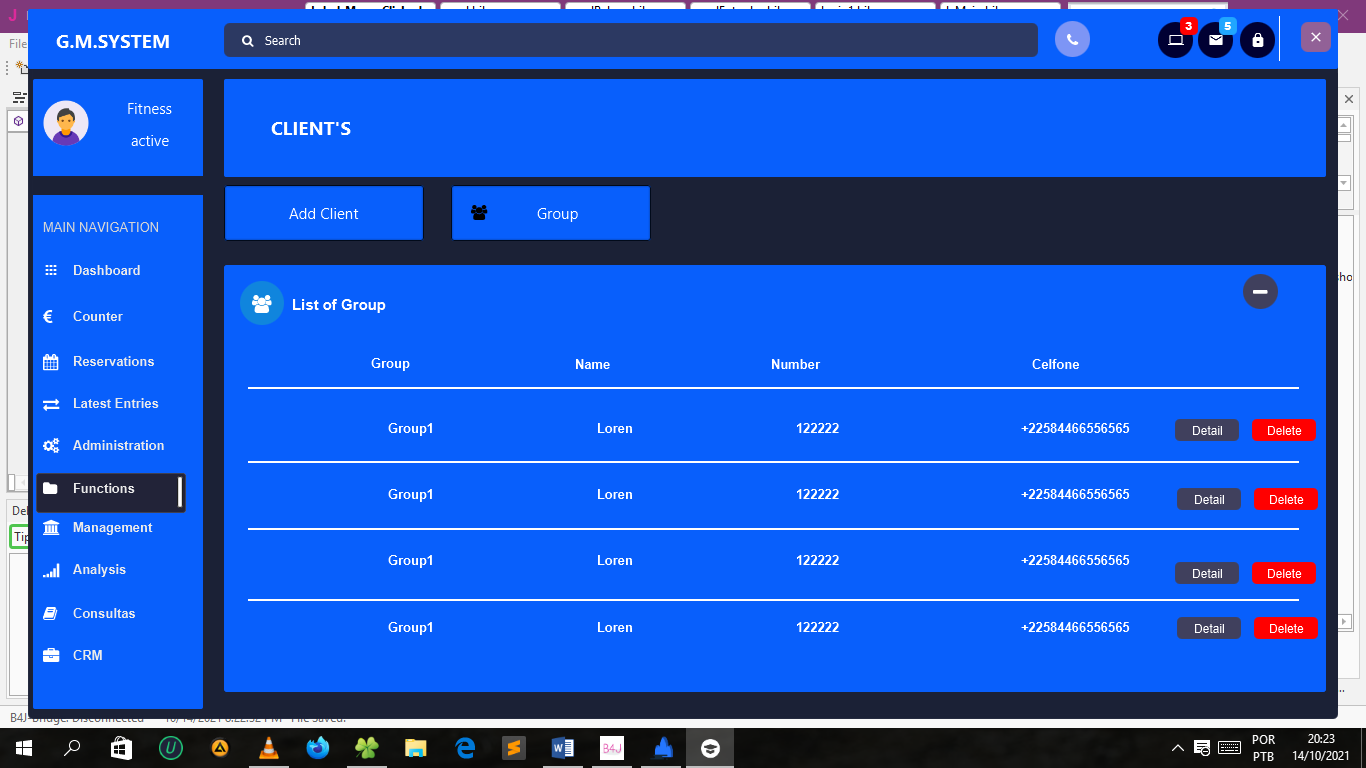Viewport: 1366px width, 768px height.
Task: Open the Windows Start menu
Action: pos(23,748)
